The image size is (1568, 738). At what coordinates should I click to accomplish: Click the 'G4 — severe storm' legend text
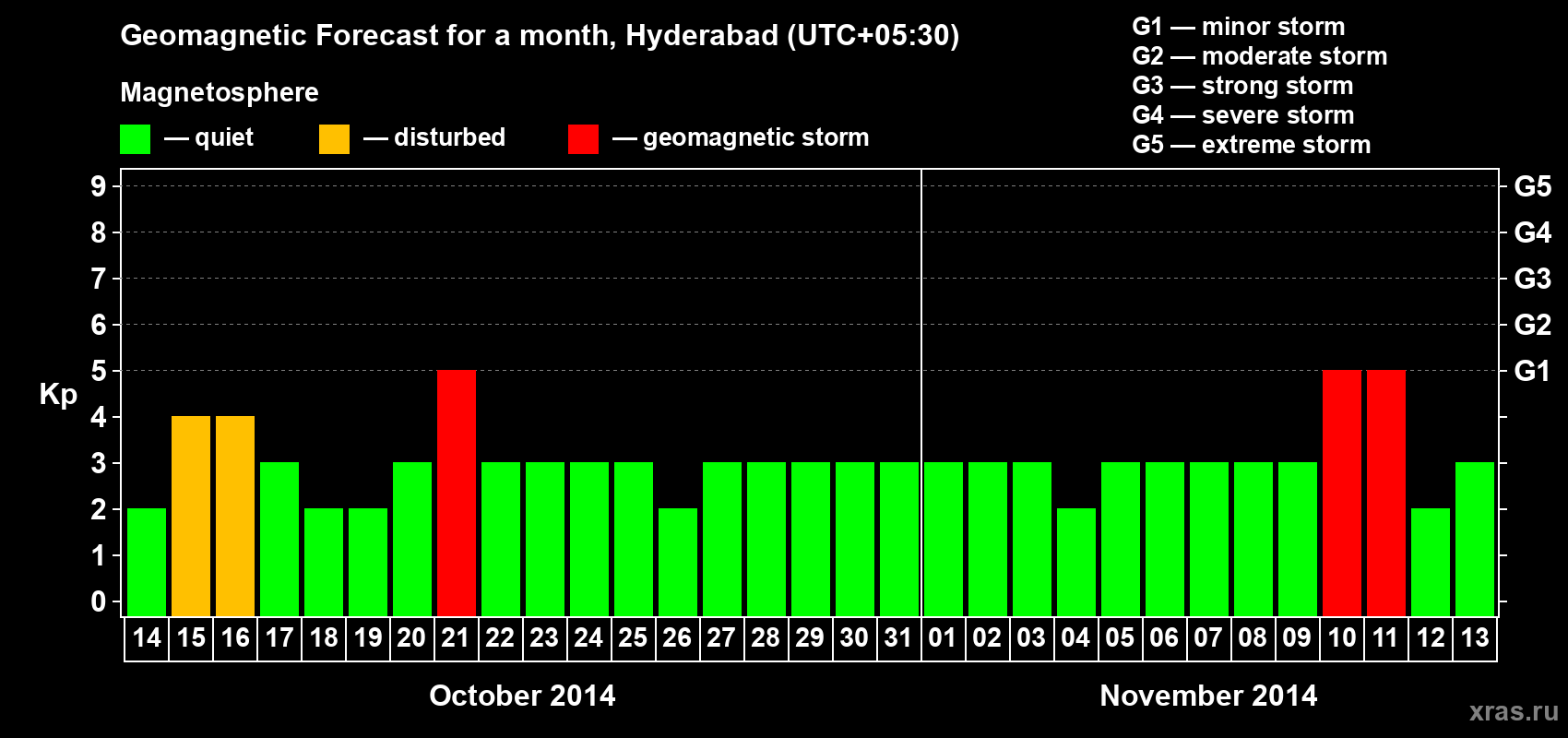pos(1243,115)
